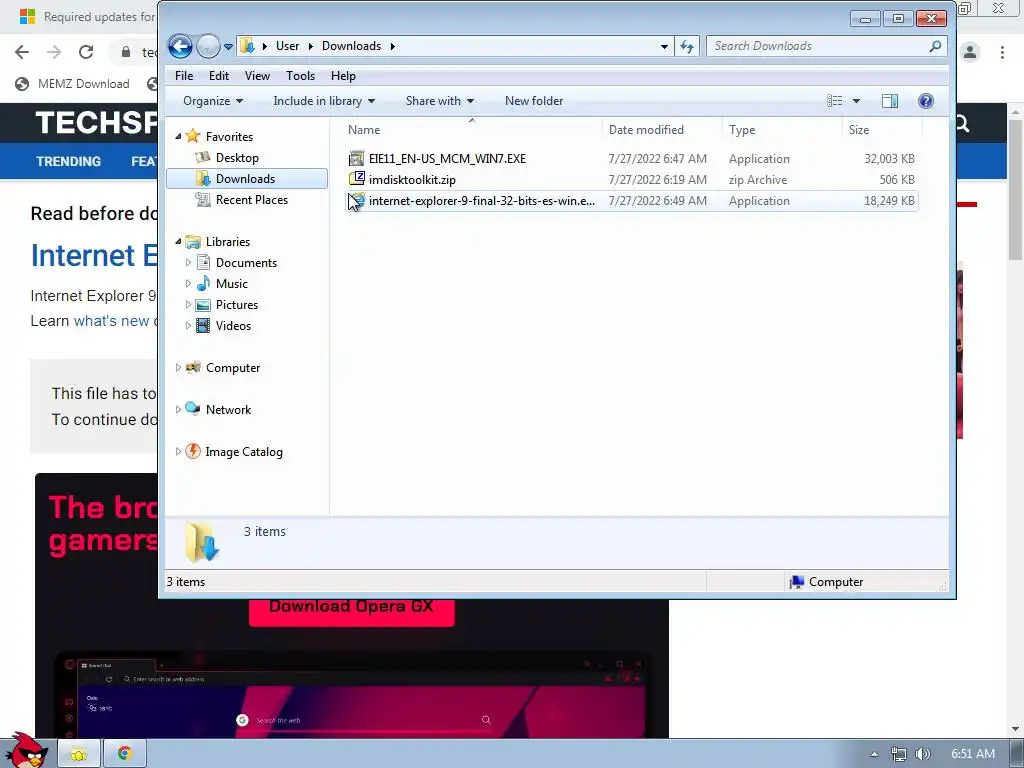Click the Pictures library icon
The width and height of the screenshot is (1024, 768).
(203, 304)
